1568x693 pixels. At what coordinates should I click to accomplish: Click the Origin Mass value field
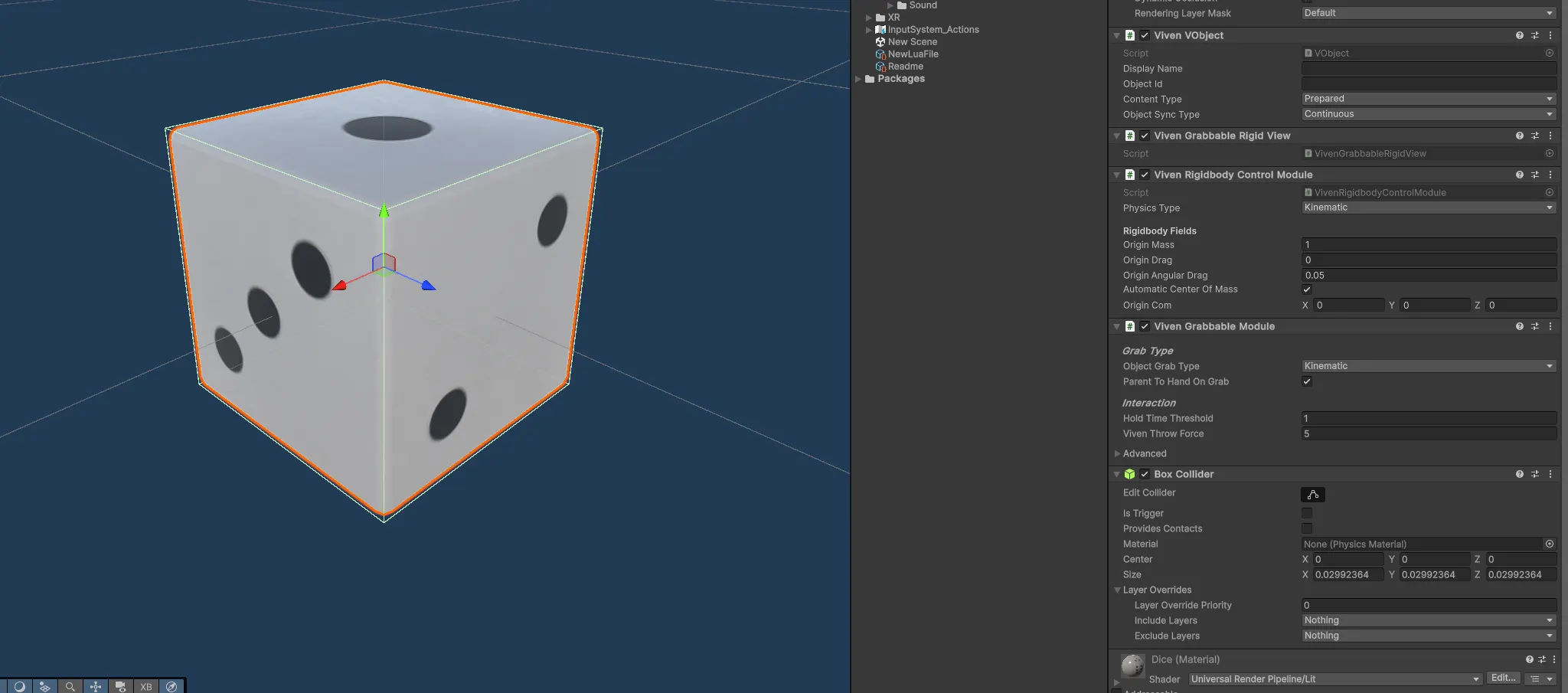tap(1429, 245)
